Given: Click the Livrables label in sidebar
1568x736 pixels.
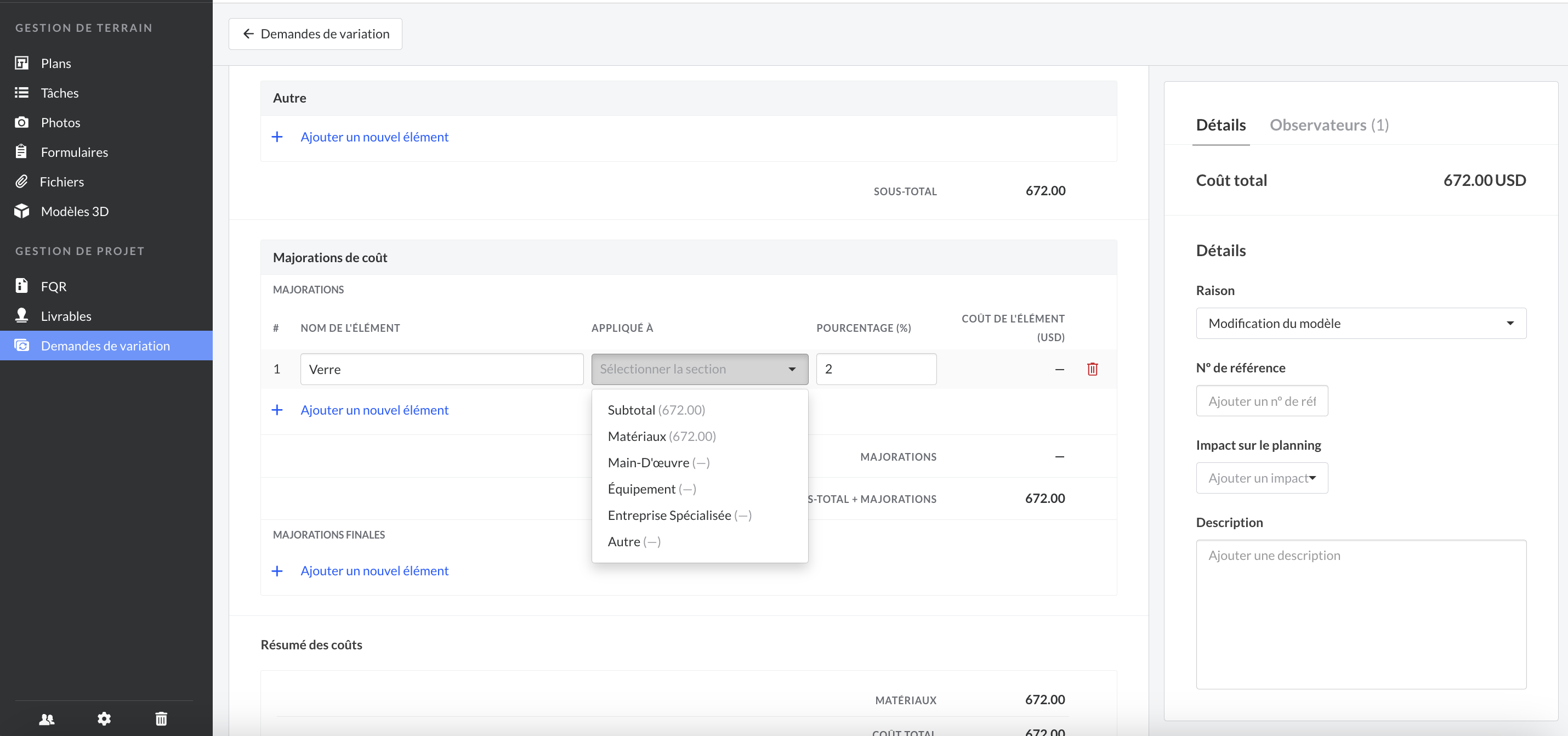Looking at the screenshot, I should [x=66, y=316].
